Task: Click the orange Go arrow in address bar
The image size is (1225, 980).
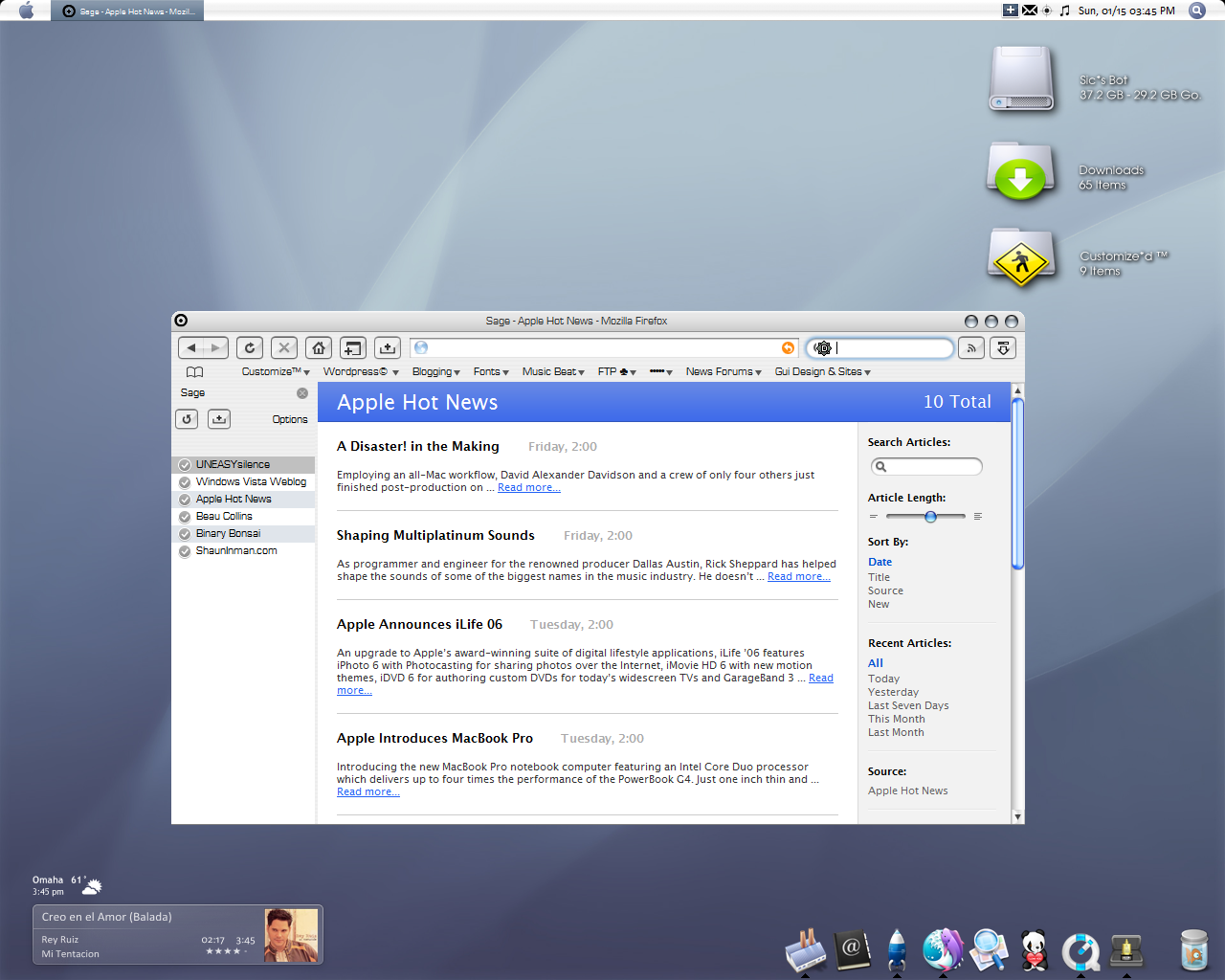Action: (x=788, y=348)
